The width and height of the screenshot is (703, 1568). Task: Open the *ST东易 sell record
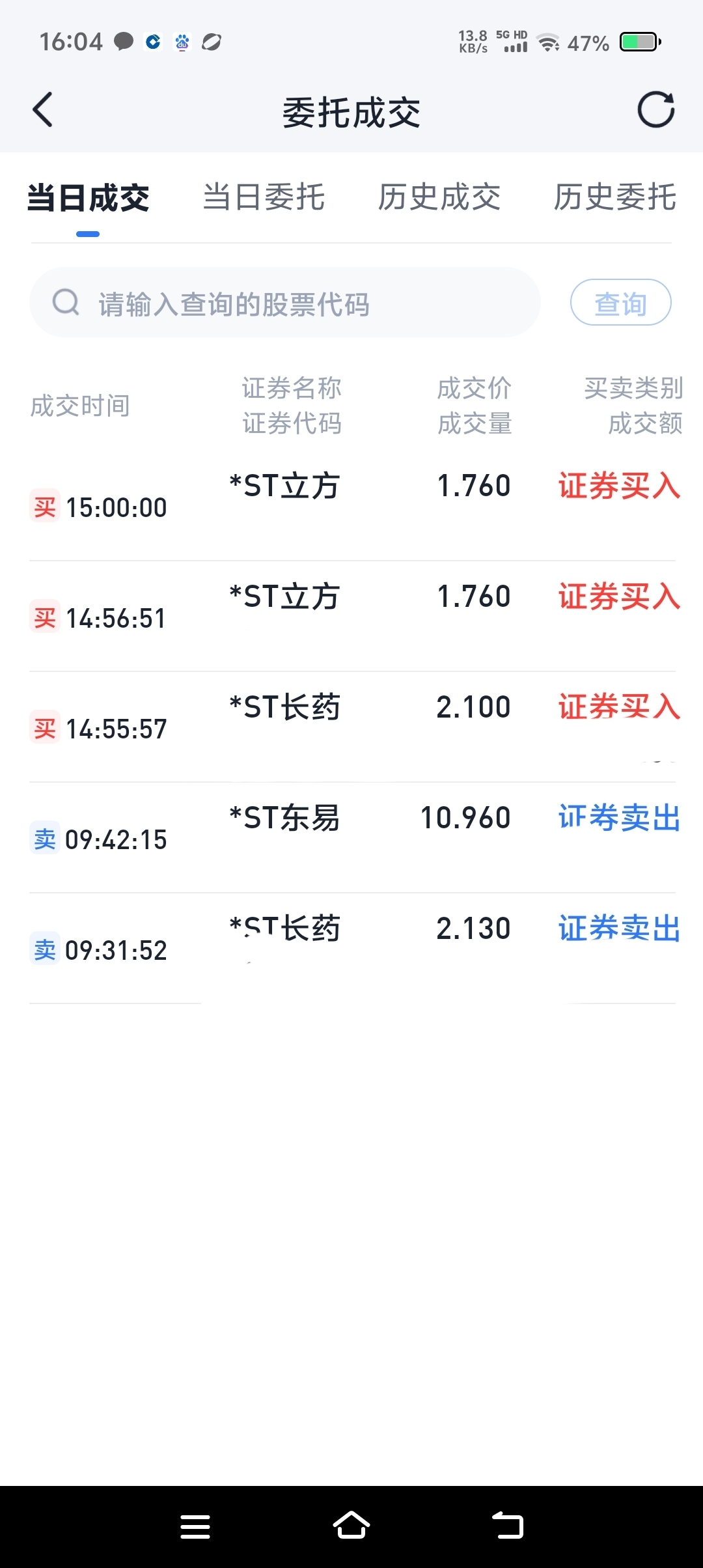pyautogui.click(x=285, y=819)
